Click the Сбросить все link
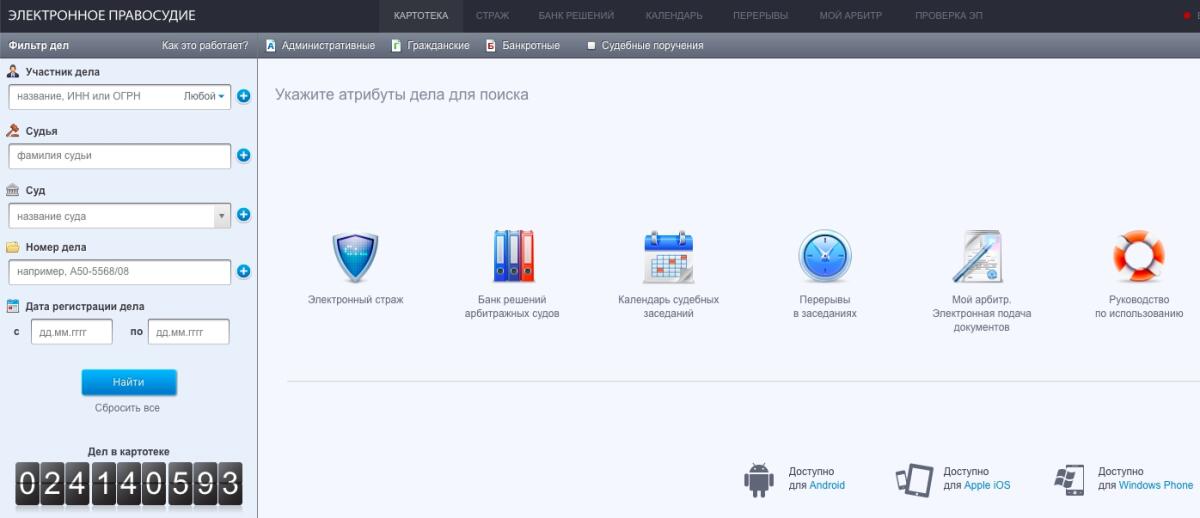 tap(127, 408)
